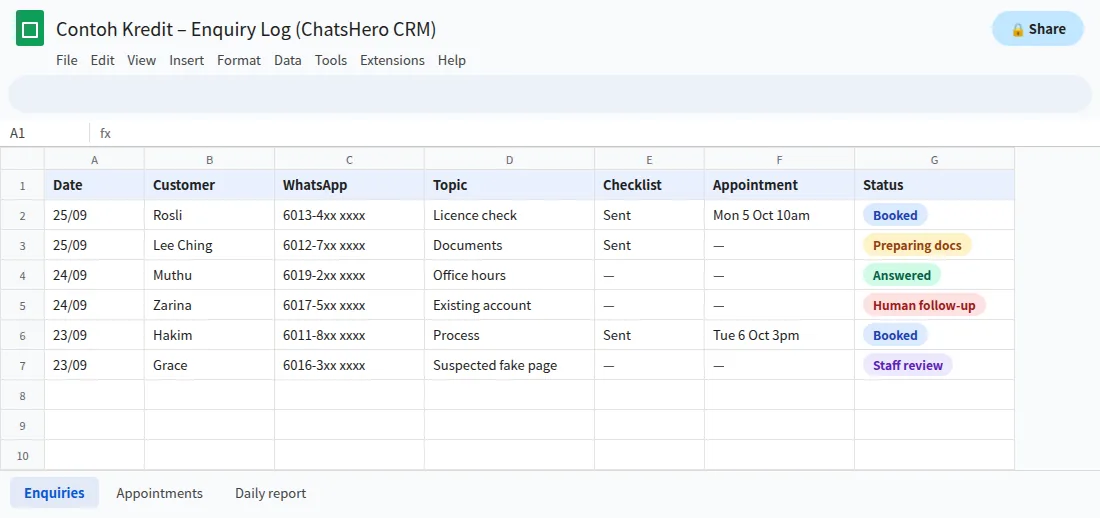Click the Office hours topic cell

[x=510, y=275]
